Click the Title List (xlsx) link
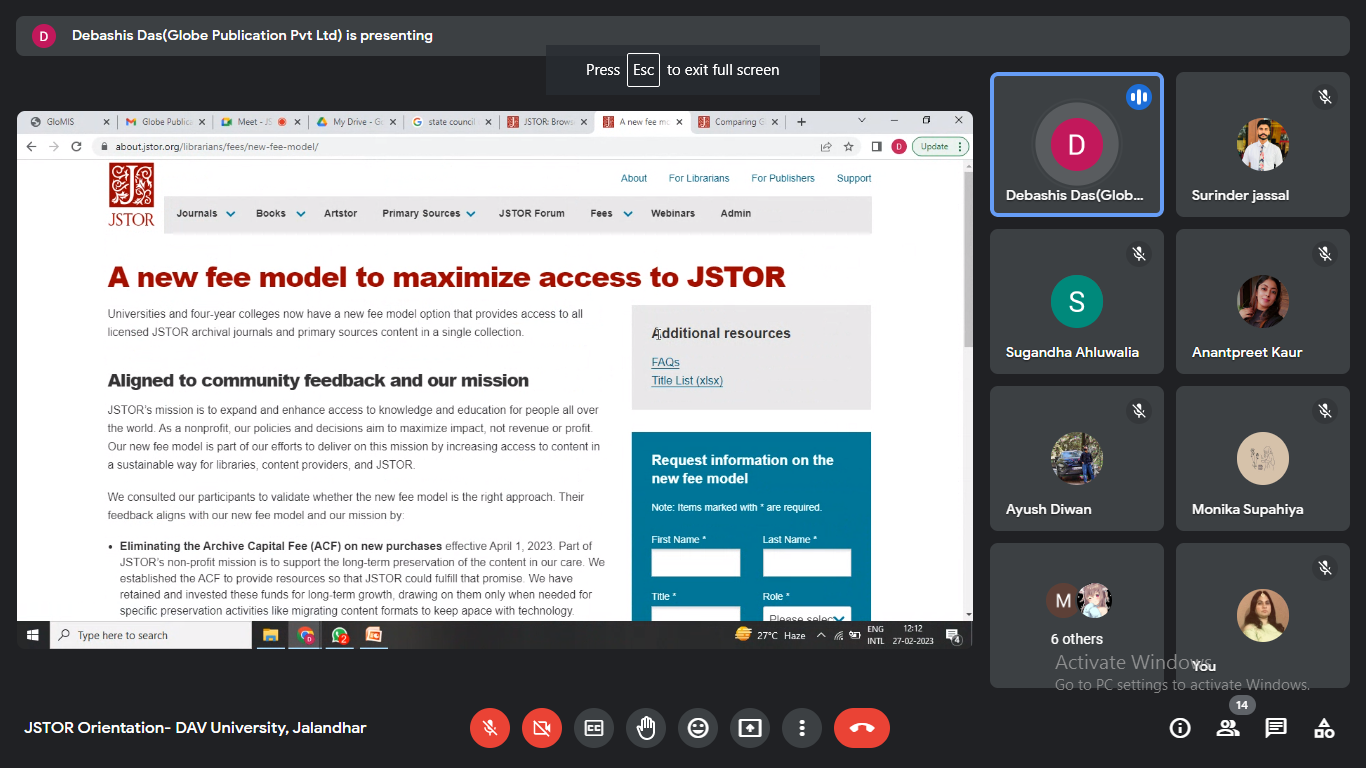 (687, 381)
